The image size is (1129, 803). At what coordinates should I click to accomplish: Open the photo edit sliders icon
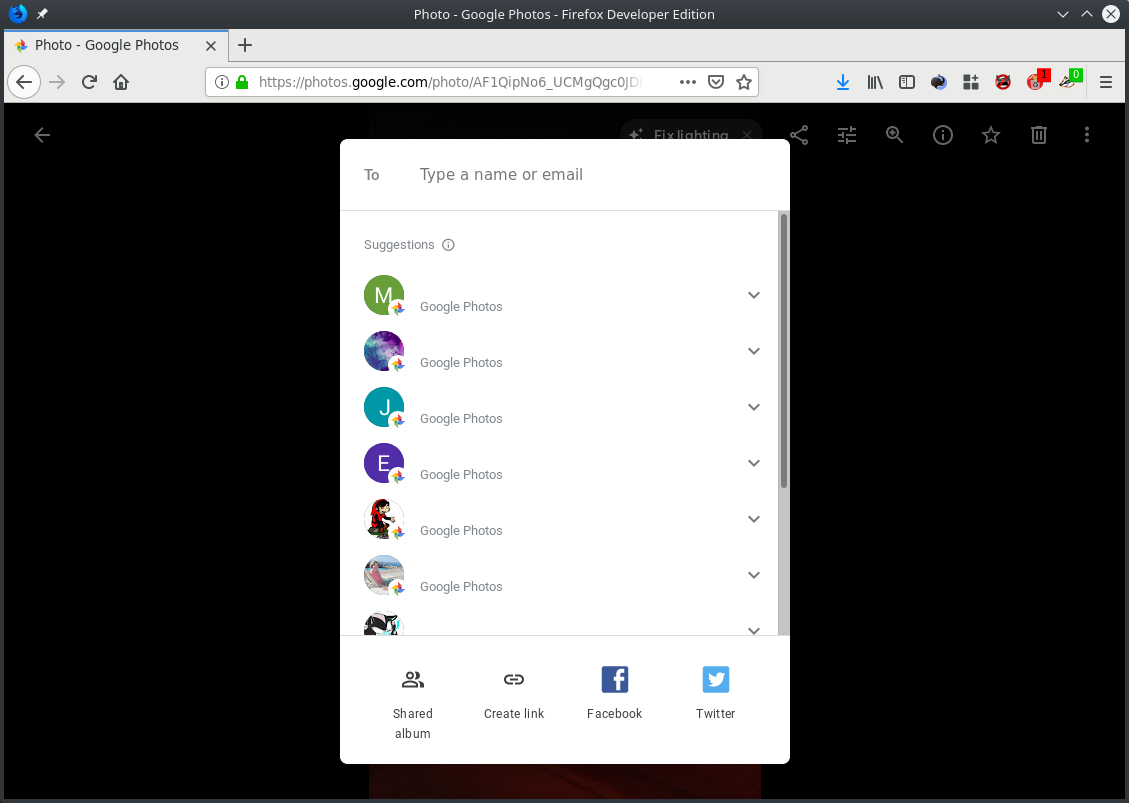point(847,135)
